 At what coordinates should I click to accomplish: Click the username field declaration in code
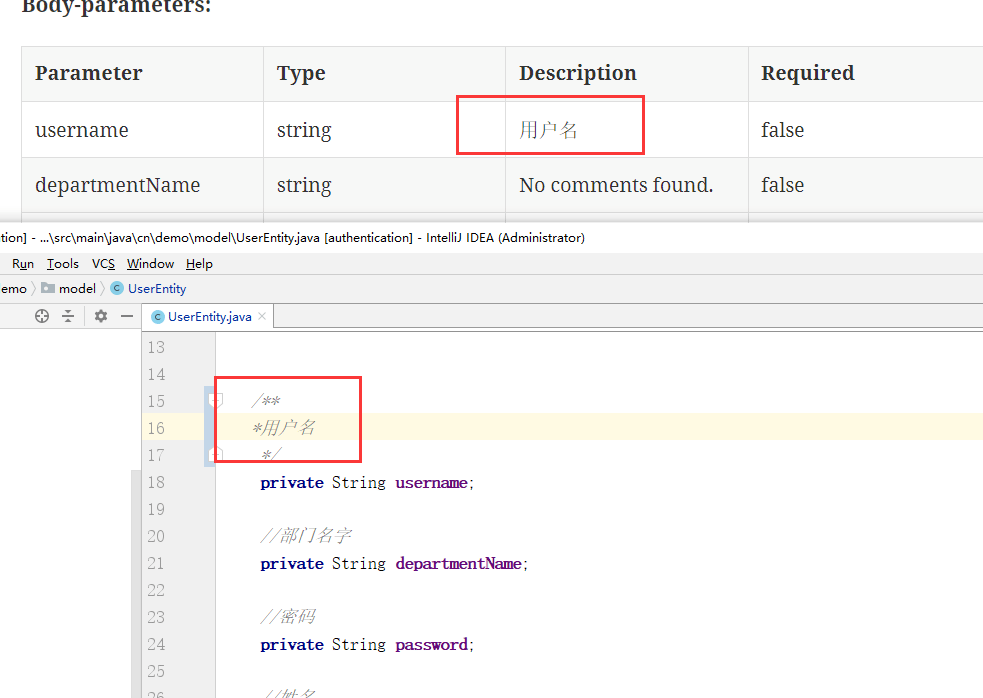click(431, 483)
